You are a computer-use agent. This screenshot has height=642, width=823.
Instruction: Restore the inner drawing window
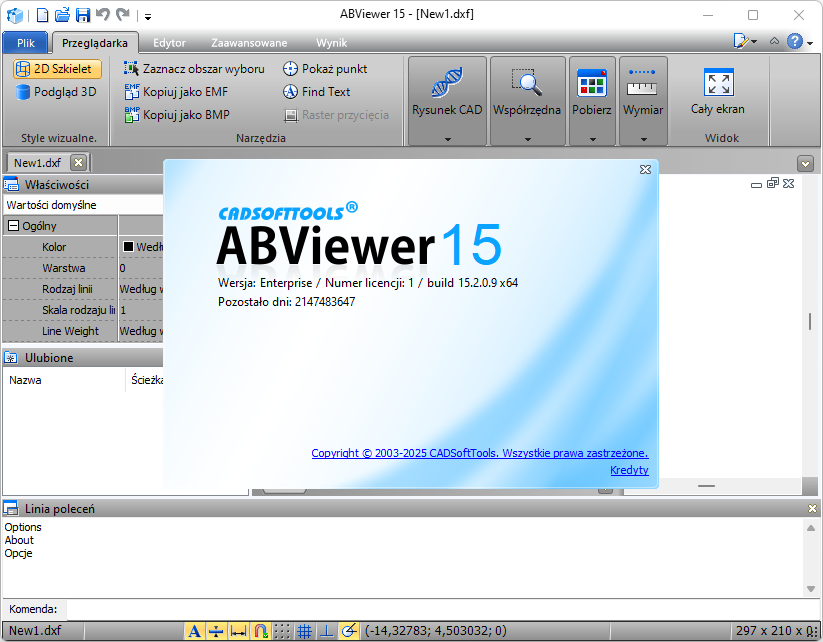pyautogui.click(x=773, y=183)
